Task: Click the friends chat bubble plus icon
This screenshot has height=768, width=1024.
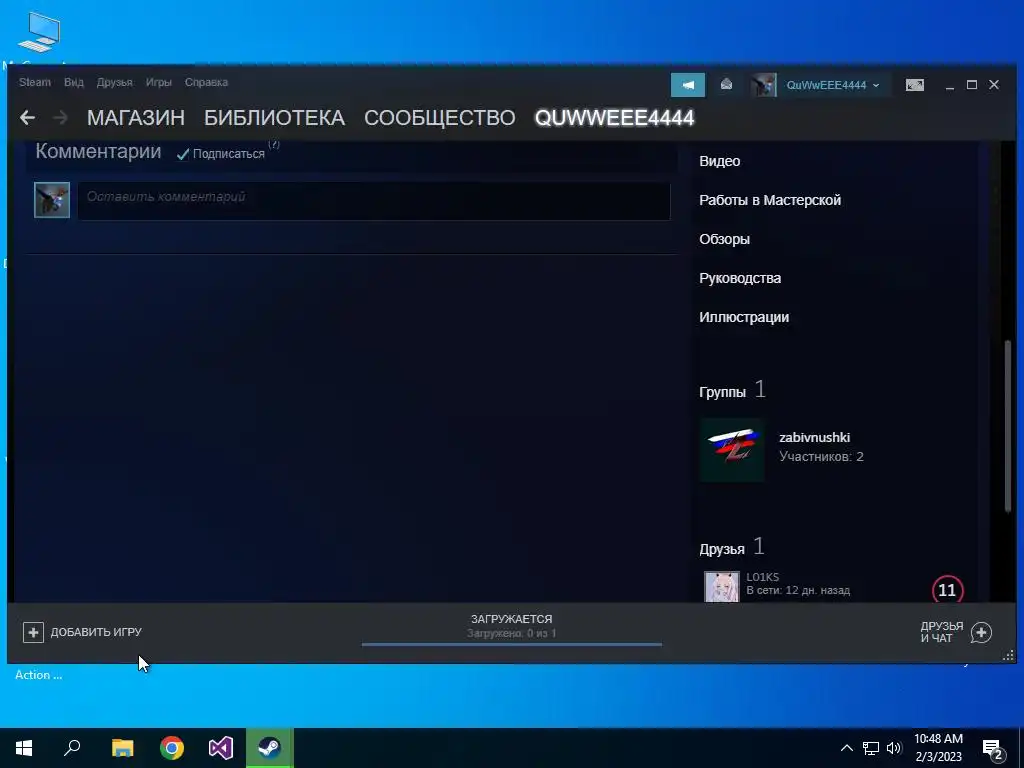Action: coord(981,632)
